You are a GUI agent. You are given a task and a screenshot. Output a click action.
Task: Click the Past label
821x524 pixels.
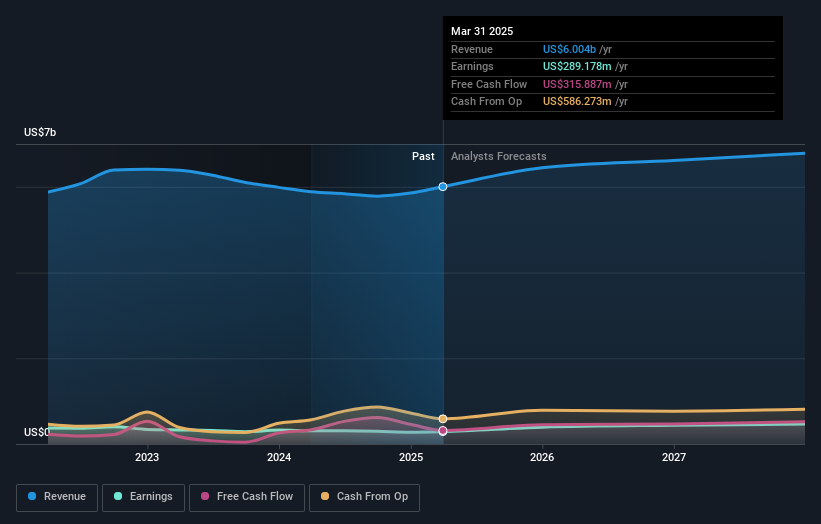click(423, 157)
